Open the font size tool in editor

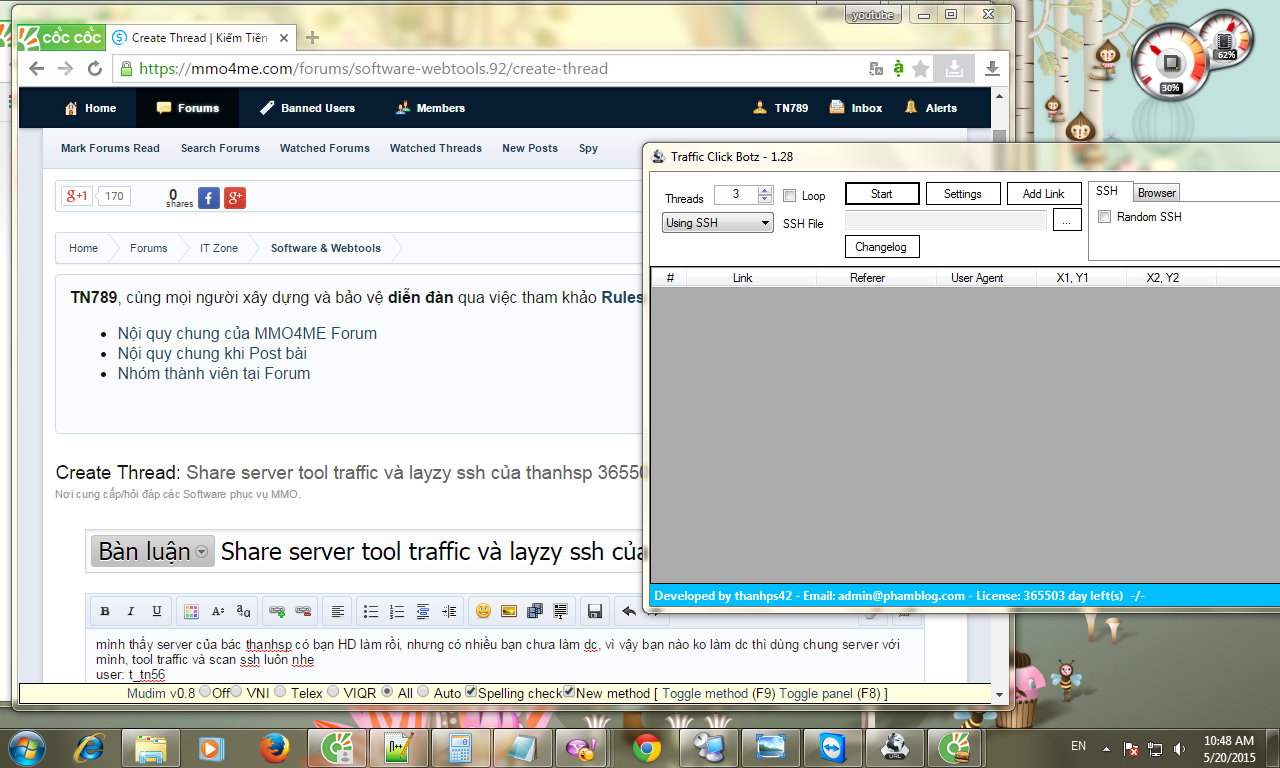[217, 611]
